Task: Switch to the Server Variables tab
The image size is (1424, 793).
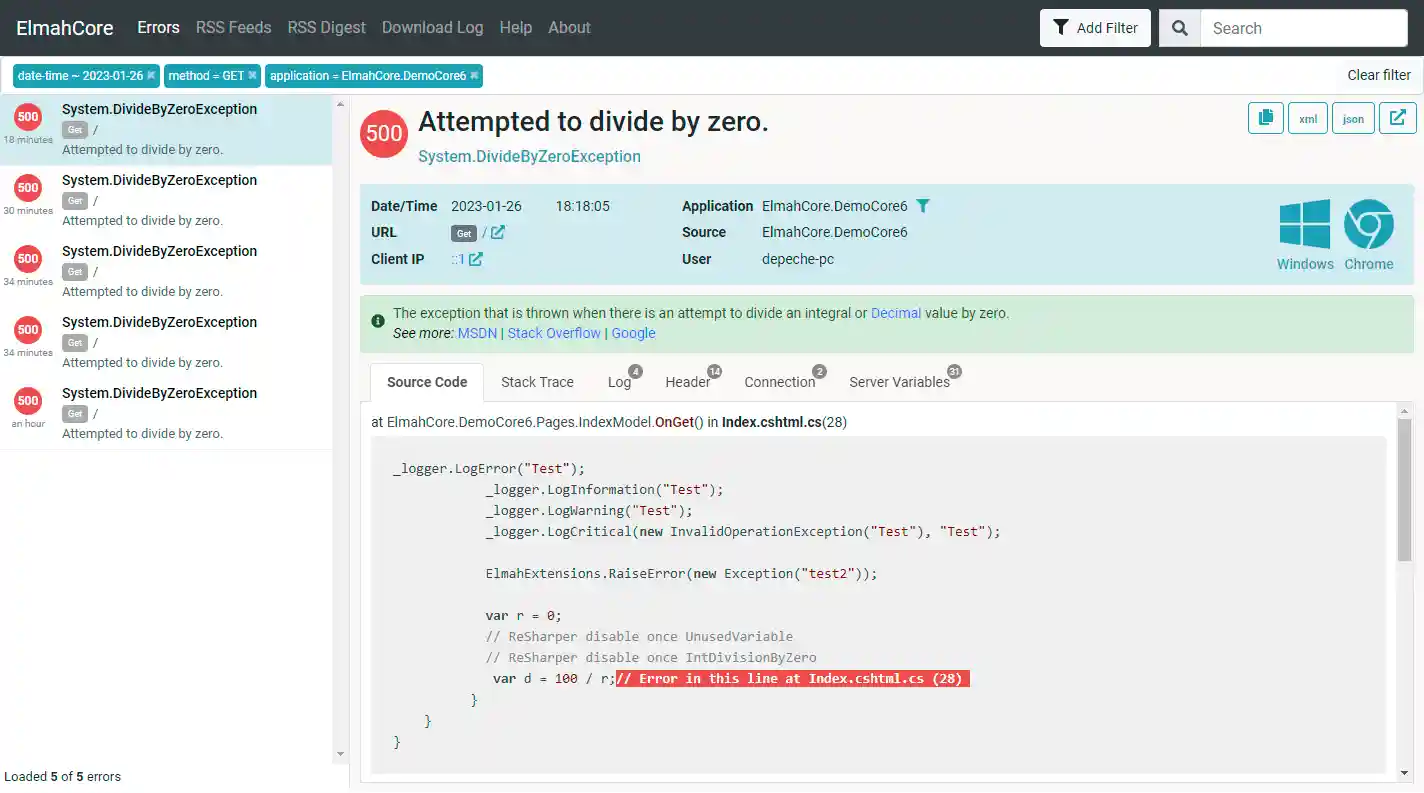Action: pos(902,382)
